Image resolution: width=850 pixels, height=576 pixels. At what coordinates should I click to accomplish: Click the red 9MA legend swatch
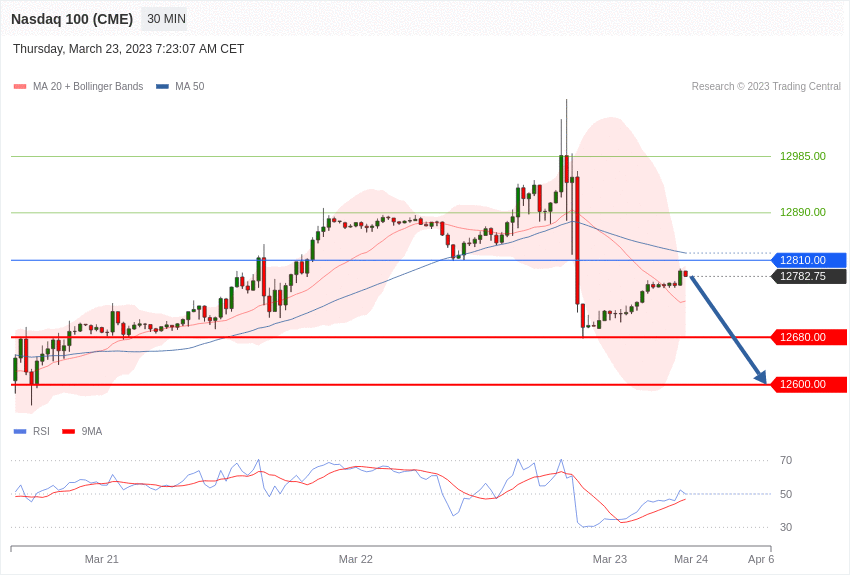pyautogui.click(x=69, y=432)
